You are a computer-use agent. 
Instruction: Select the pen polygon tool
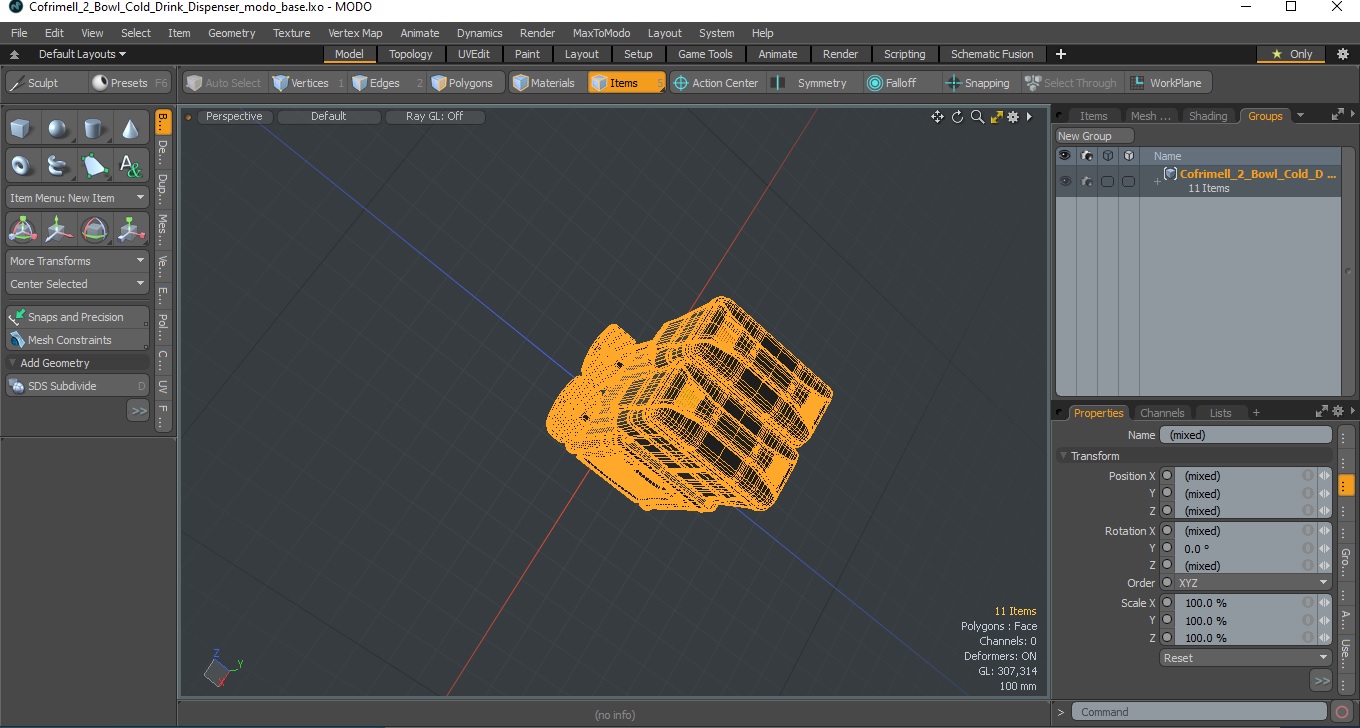94,166
